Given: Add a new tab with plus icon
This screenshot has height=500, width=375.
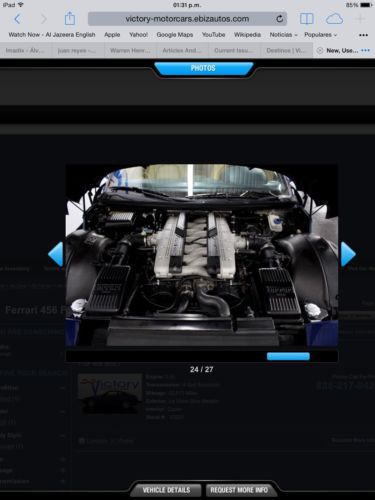Looking at the screenshot, I should (x=360, y=19).
